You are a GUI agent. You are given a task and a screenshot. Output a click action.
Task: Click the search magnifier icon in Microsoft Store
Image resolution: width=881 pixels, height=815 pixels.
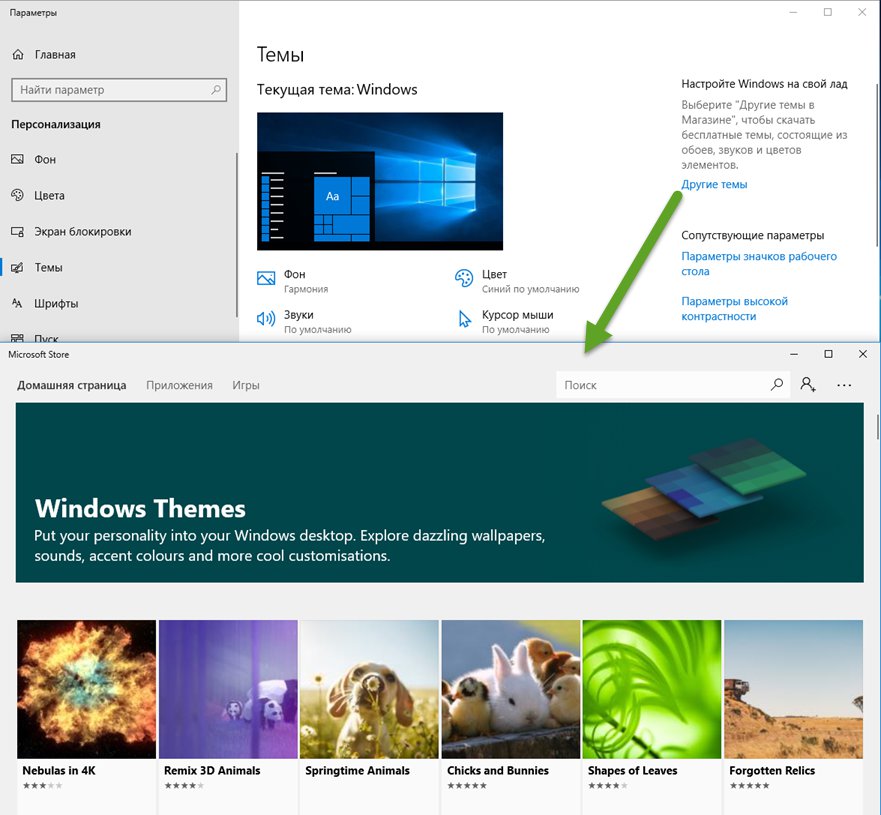[776, 385]
